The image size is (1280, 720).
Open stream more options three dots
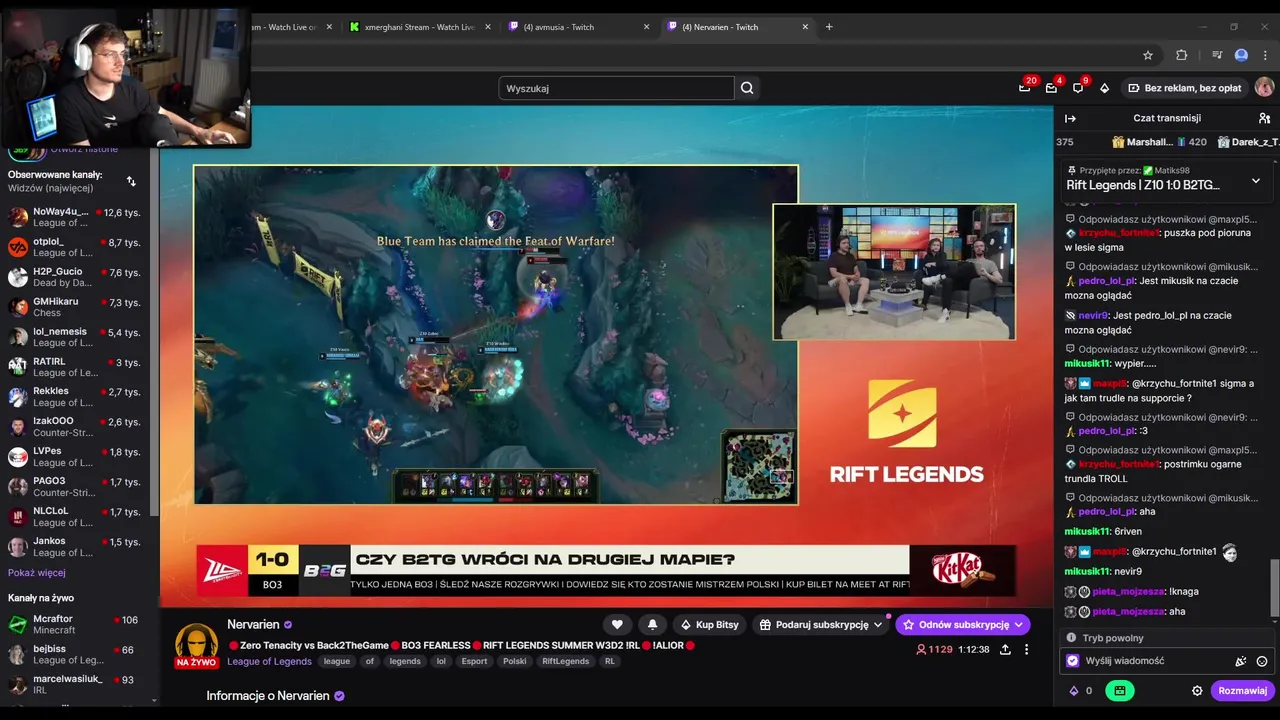click(1026, 649)
